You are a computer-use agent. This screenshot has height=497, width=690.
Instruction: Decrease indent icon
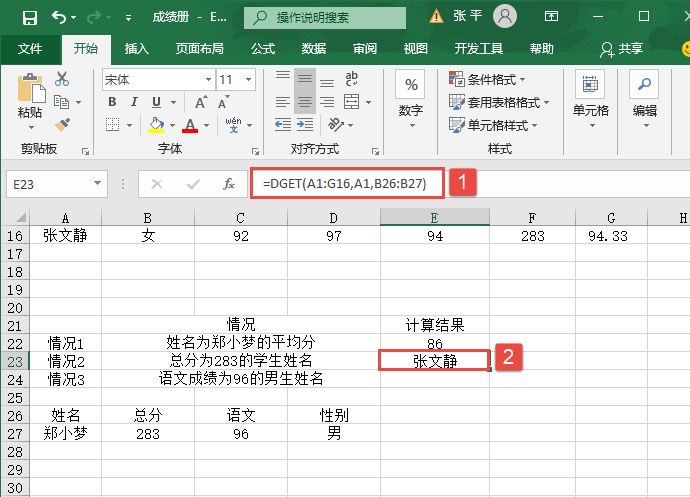(283, 125)
